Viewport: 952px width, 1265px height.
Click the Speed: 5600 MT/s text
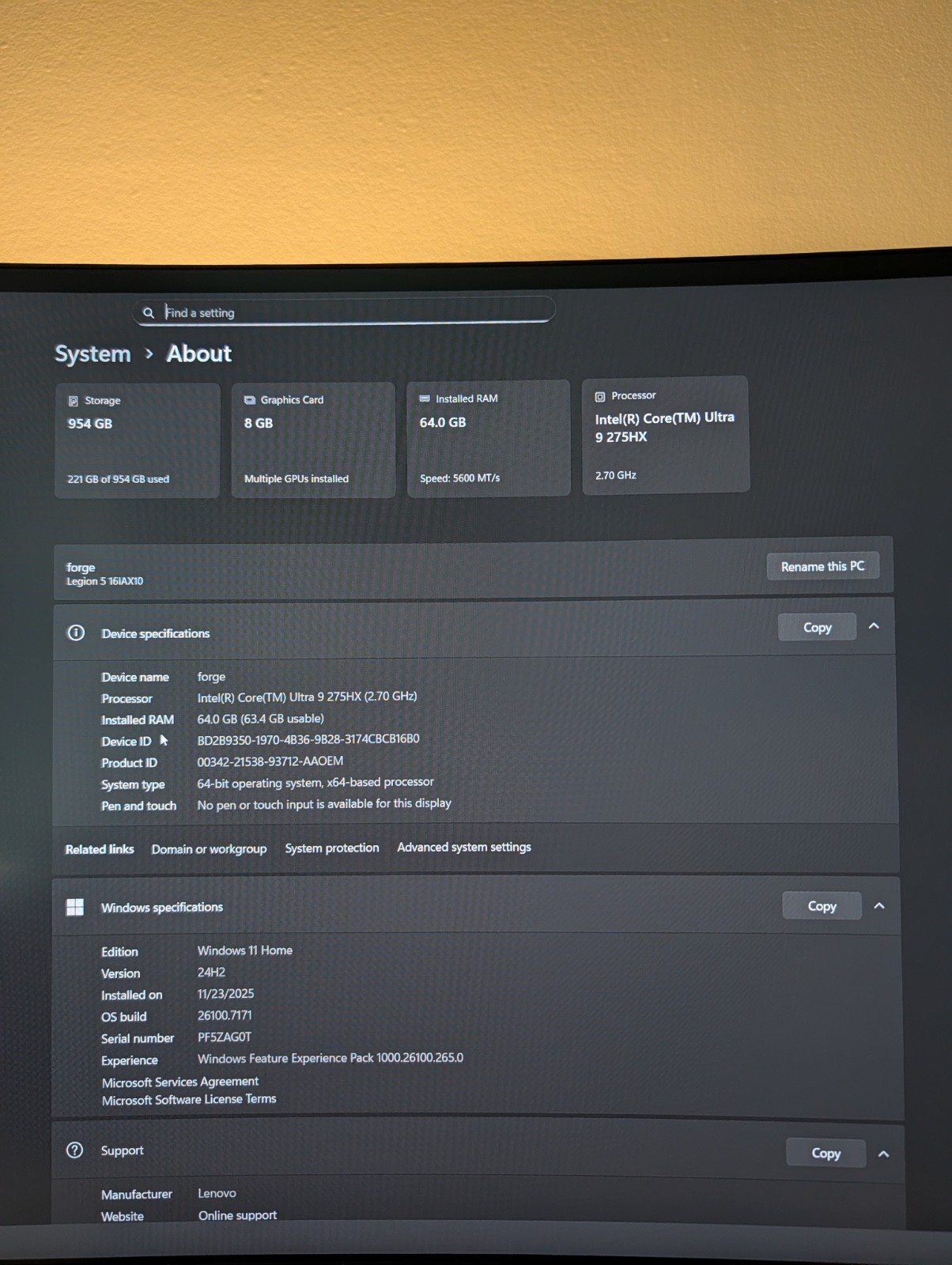pos(459,478)
